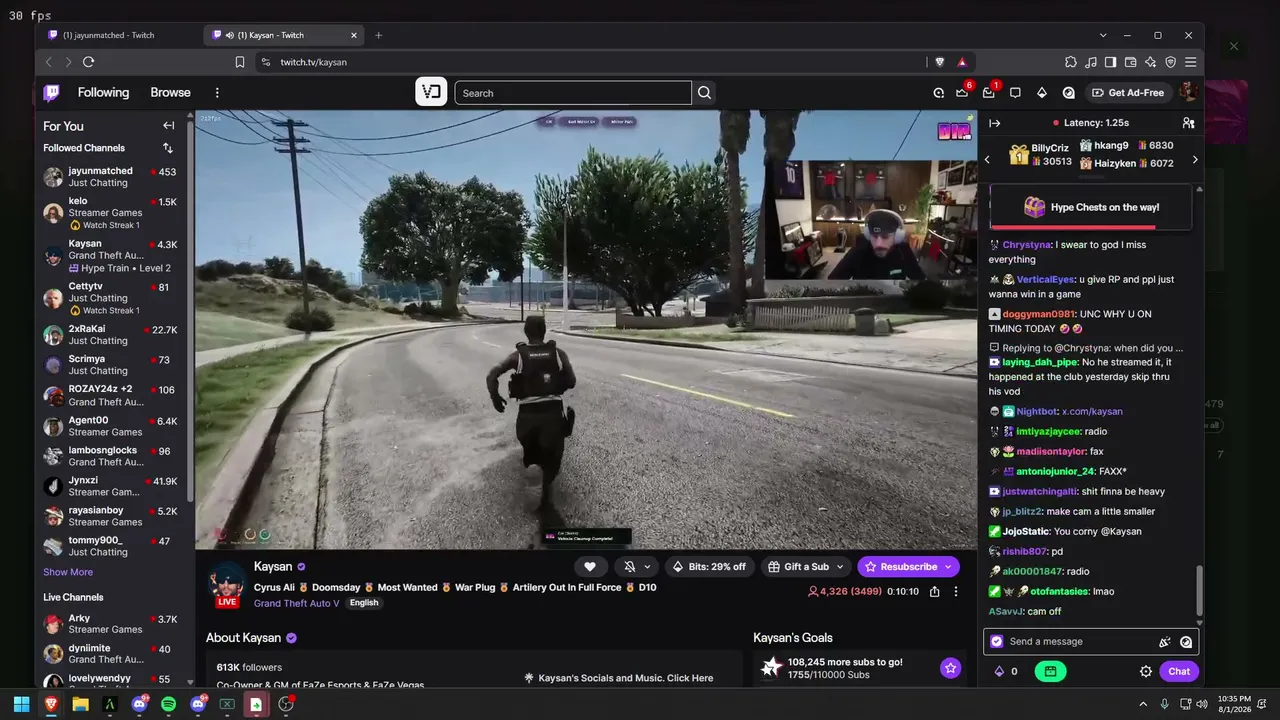This screenshot has width=1280, height=720.
Task: Open the Get Bits diamond icon in header
Action: [x=1042, y=93]
